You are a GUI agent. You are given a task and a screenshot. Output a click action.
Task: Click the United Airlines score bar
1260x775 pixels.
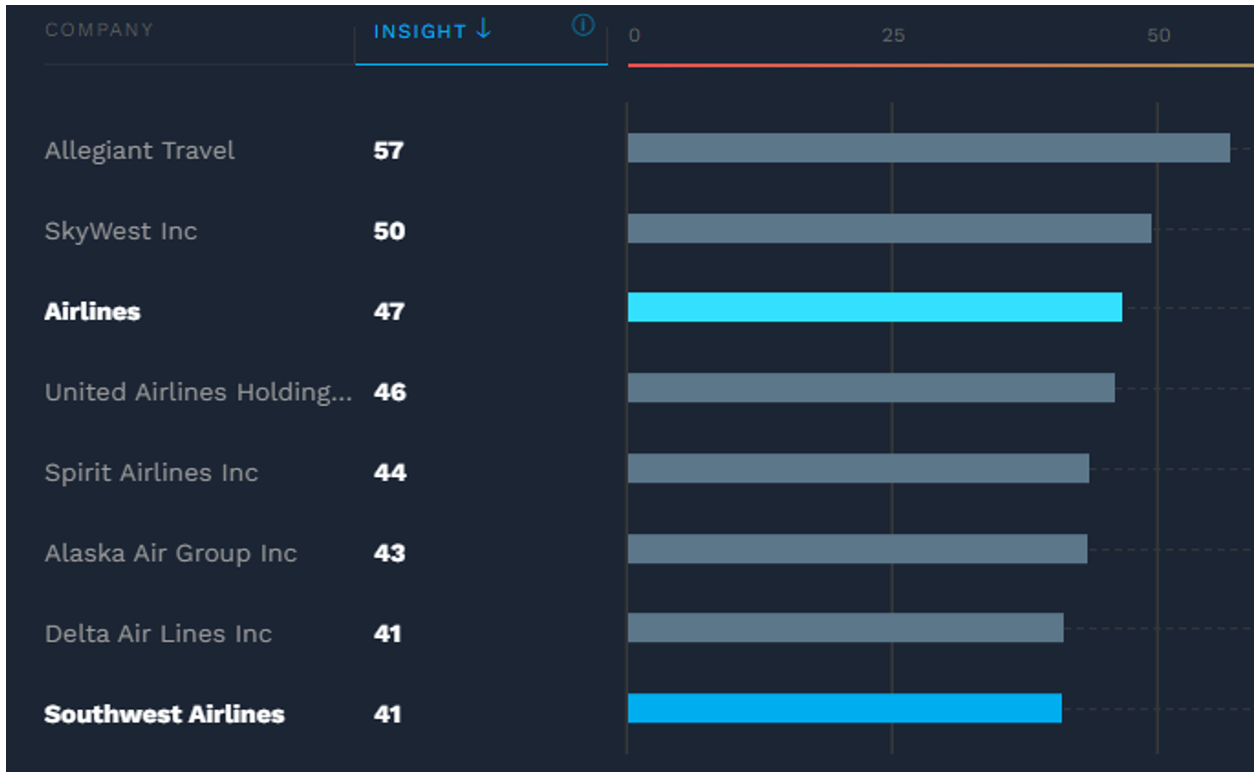(870, 388)
